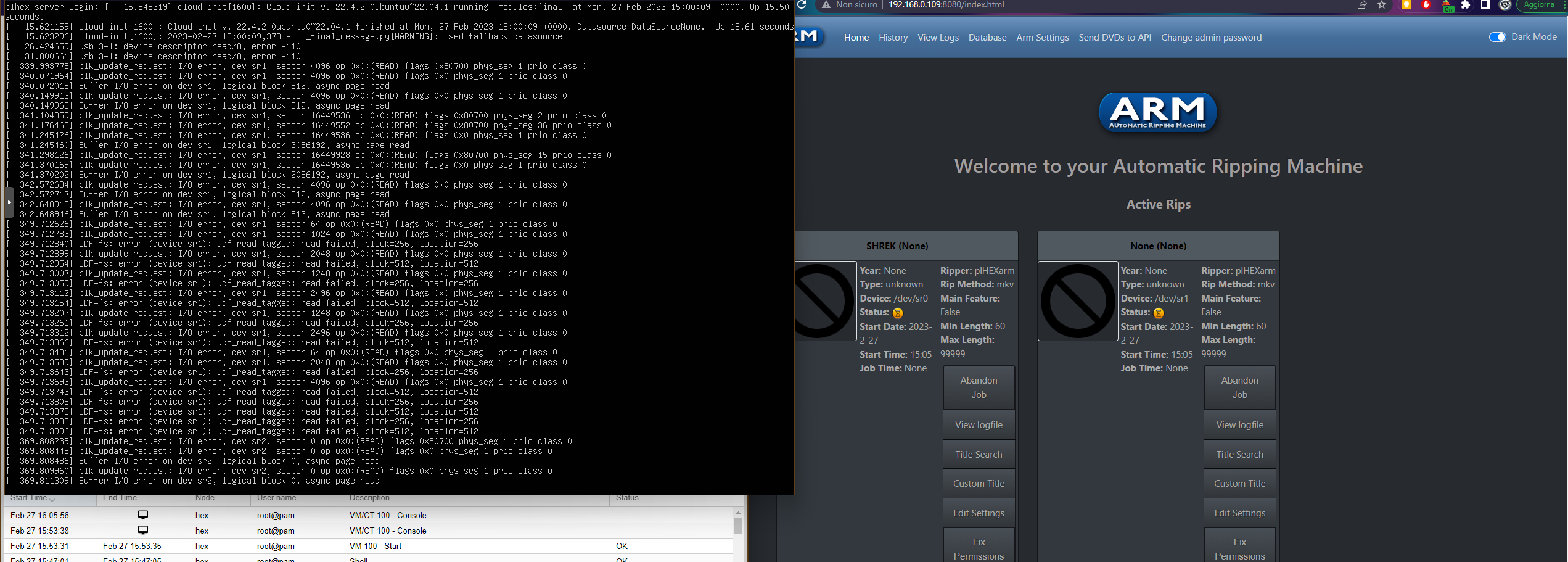Open the blocked-disc thumbnail for the sr1 rip
The width and height of the screenshot is (1568, 562).
1077,302
